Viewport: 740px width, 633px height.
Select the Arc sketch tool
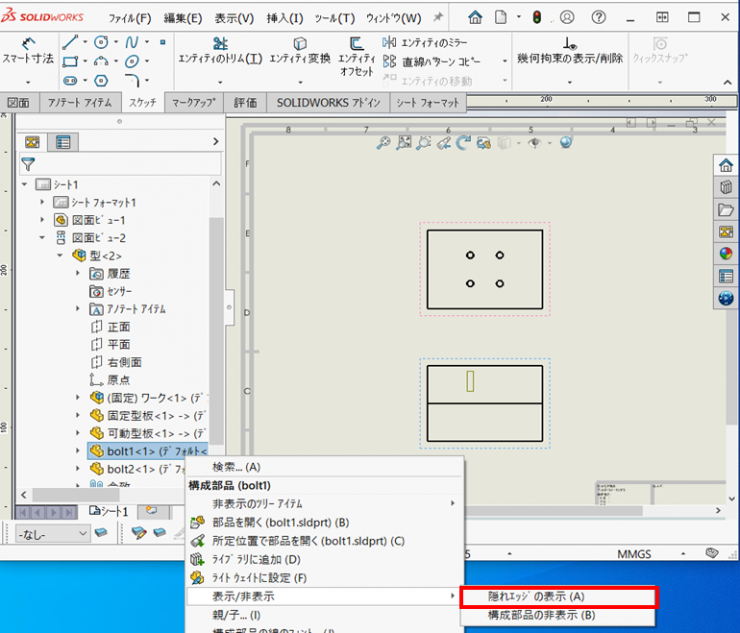(x=101, y=61)
